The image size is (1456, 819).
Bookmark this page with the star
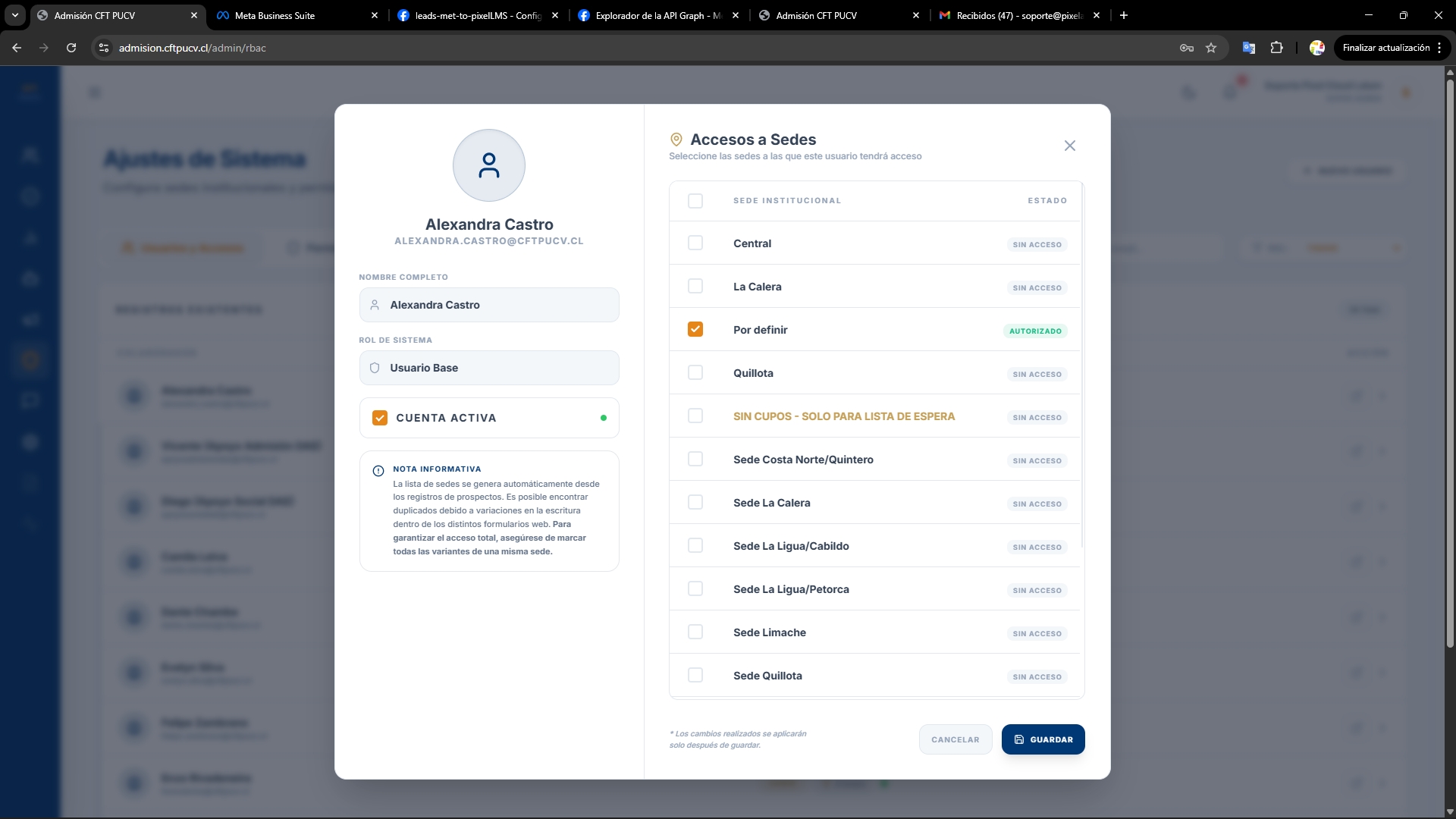[1211, 48]
